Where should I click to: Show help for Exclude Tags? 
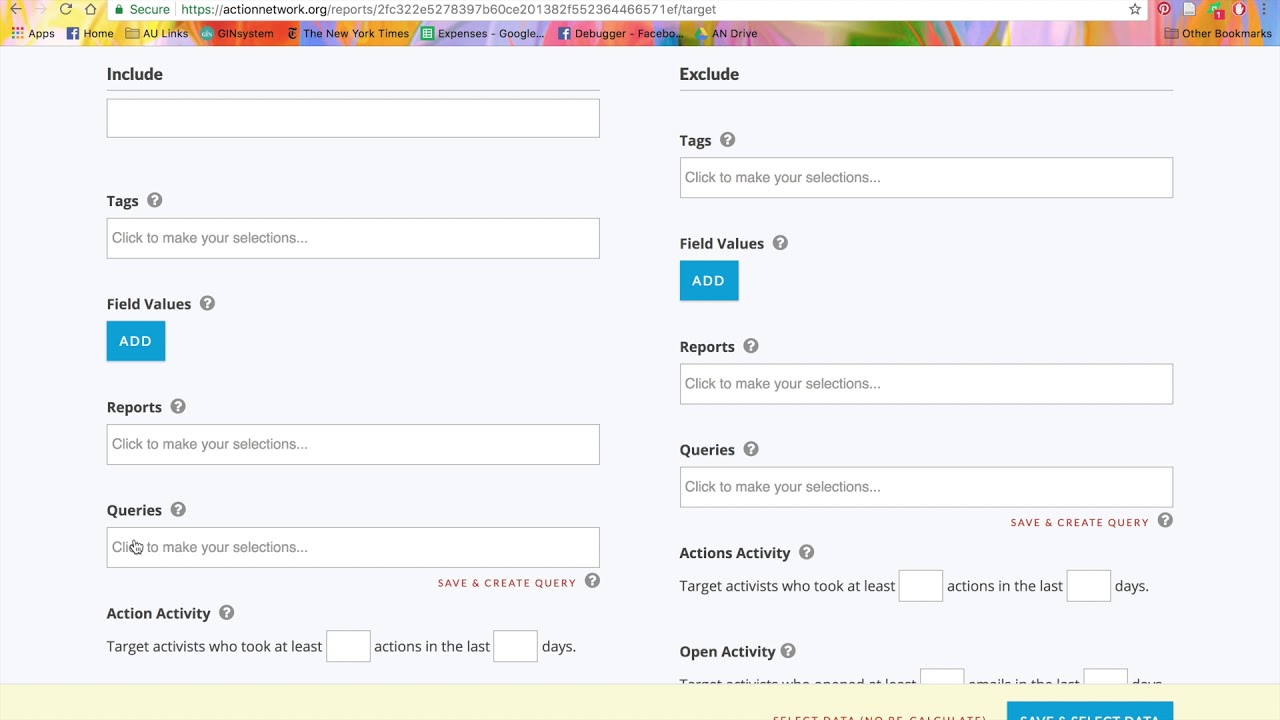pos(727,140)
